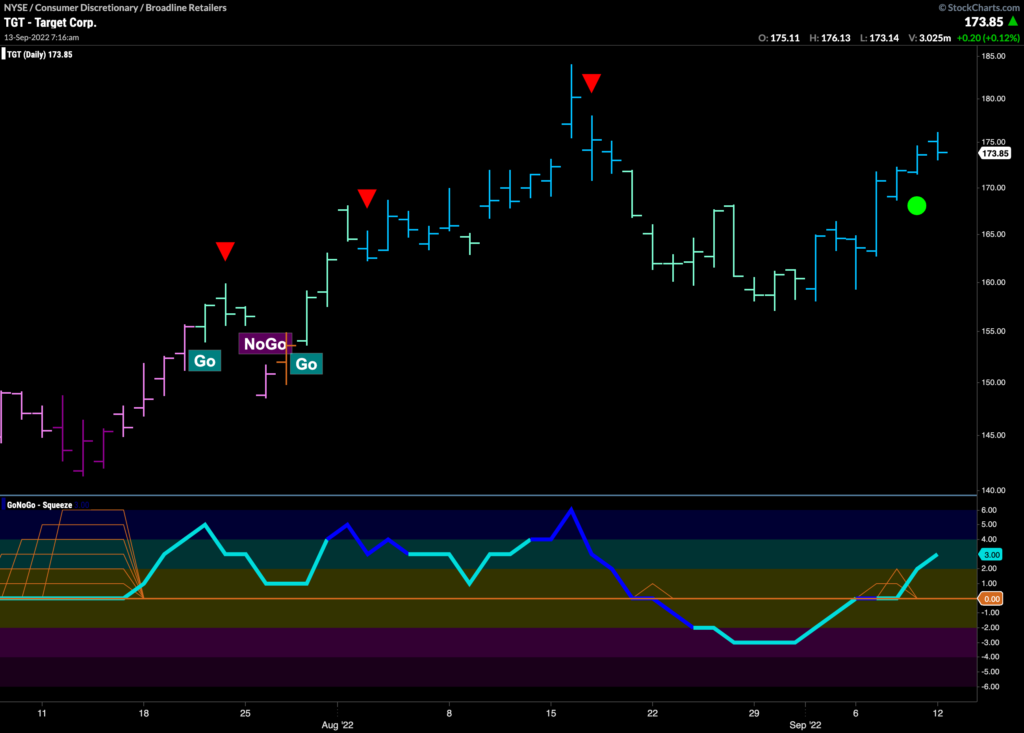Screen dimensions: 1024x733
Task: Click the 13-Sep-2022 timestamp text
Action: point(40,37)
